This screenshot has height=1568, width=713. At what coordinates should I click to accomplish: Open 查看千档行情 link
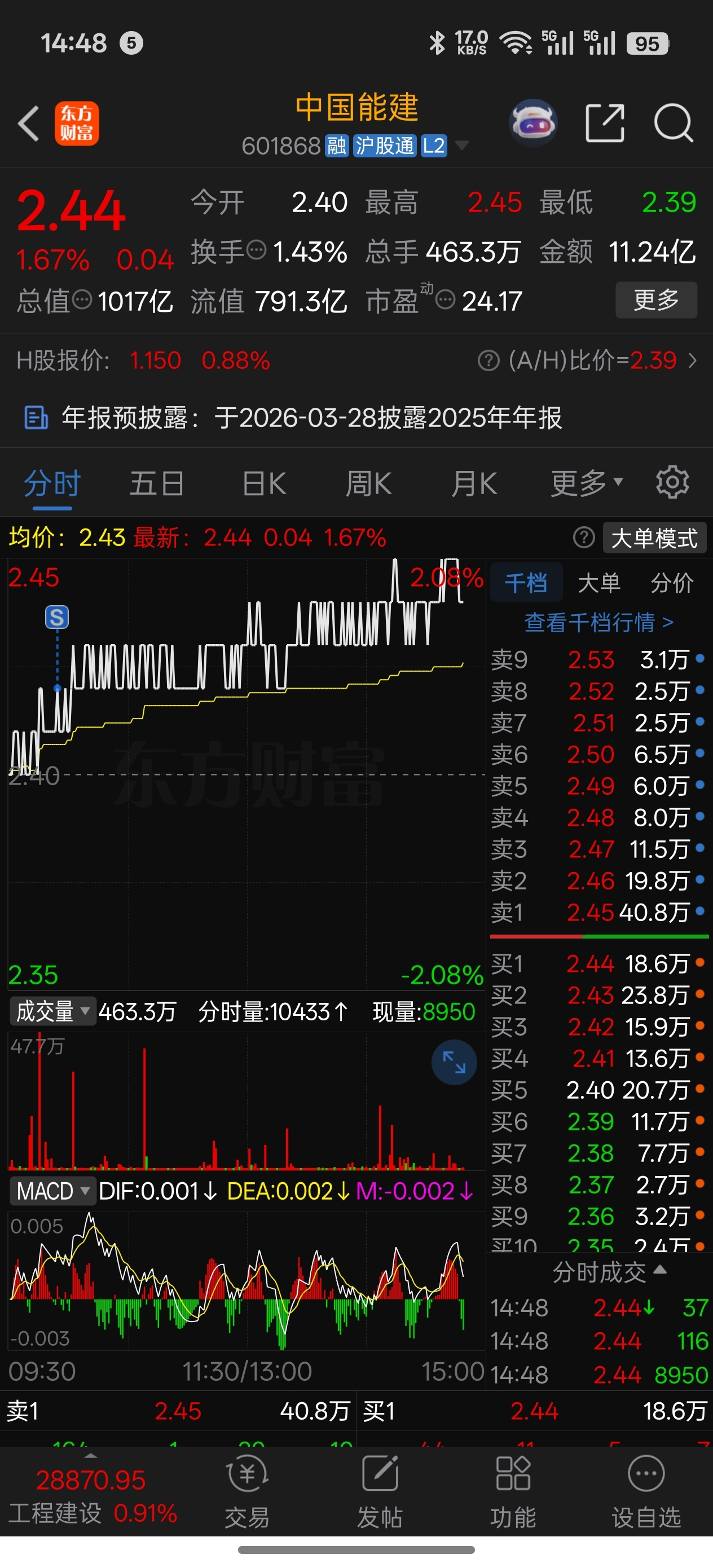[x=598, y=622]
